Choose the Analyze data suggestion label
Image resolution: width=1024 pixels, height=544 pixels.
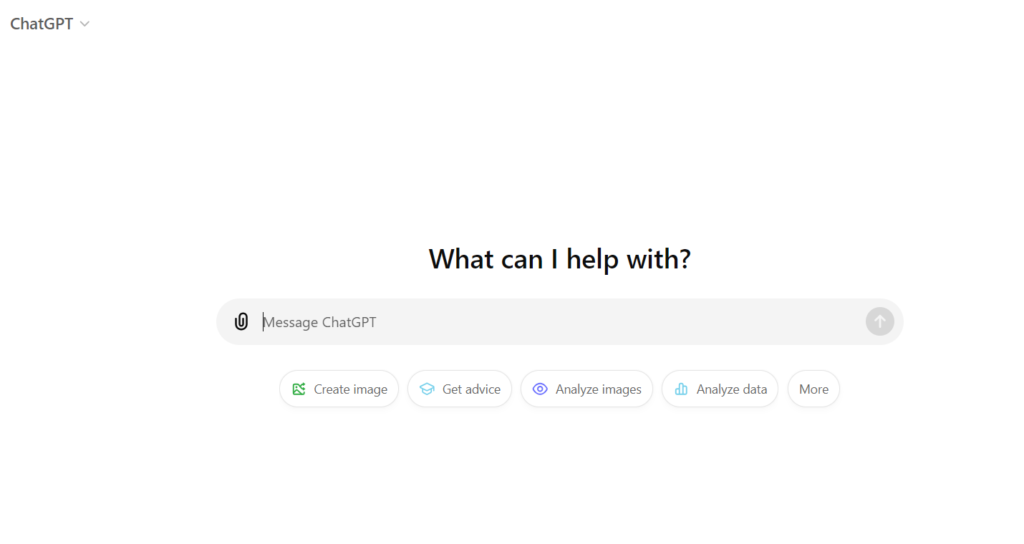pyautogui.click(x=731, y=389)
